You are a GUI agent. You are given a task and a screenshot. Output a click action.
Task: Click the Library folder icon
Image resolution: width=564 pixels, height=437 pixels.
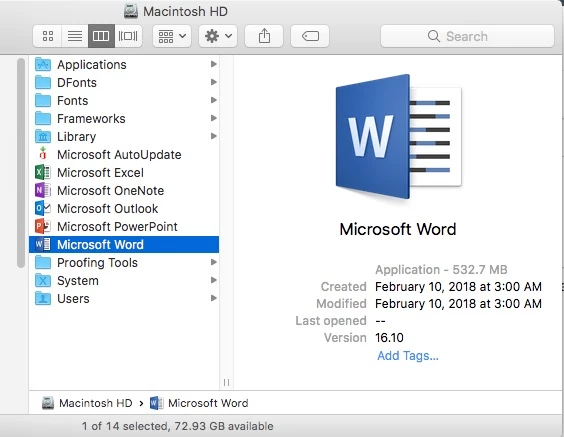coord(43,136)
